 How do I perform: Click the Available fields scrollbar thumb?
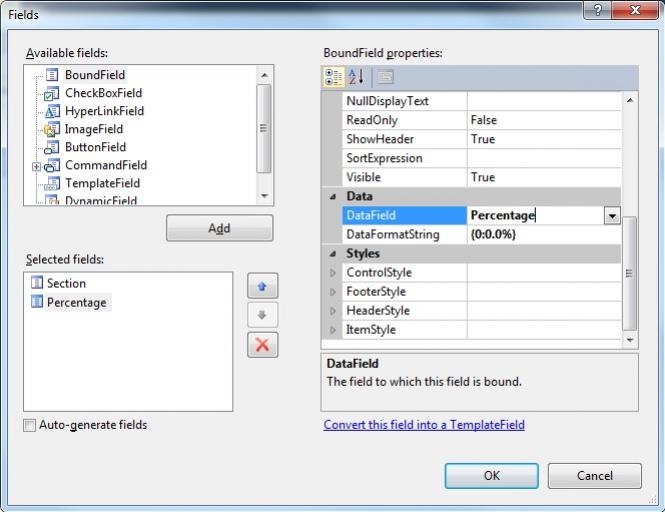click(x=264, y=128)
